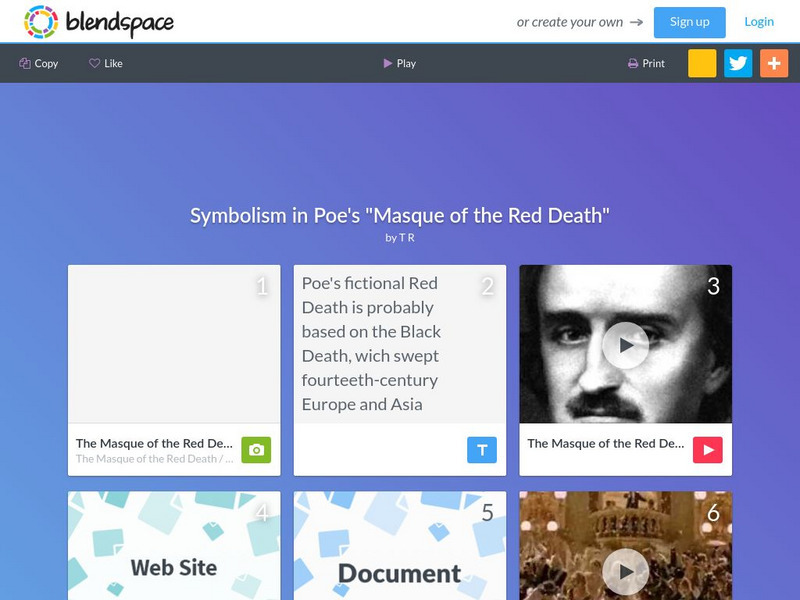Click the orange plus share button

[x=774, y=63]
